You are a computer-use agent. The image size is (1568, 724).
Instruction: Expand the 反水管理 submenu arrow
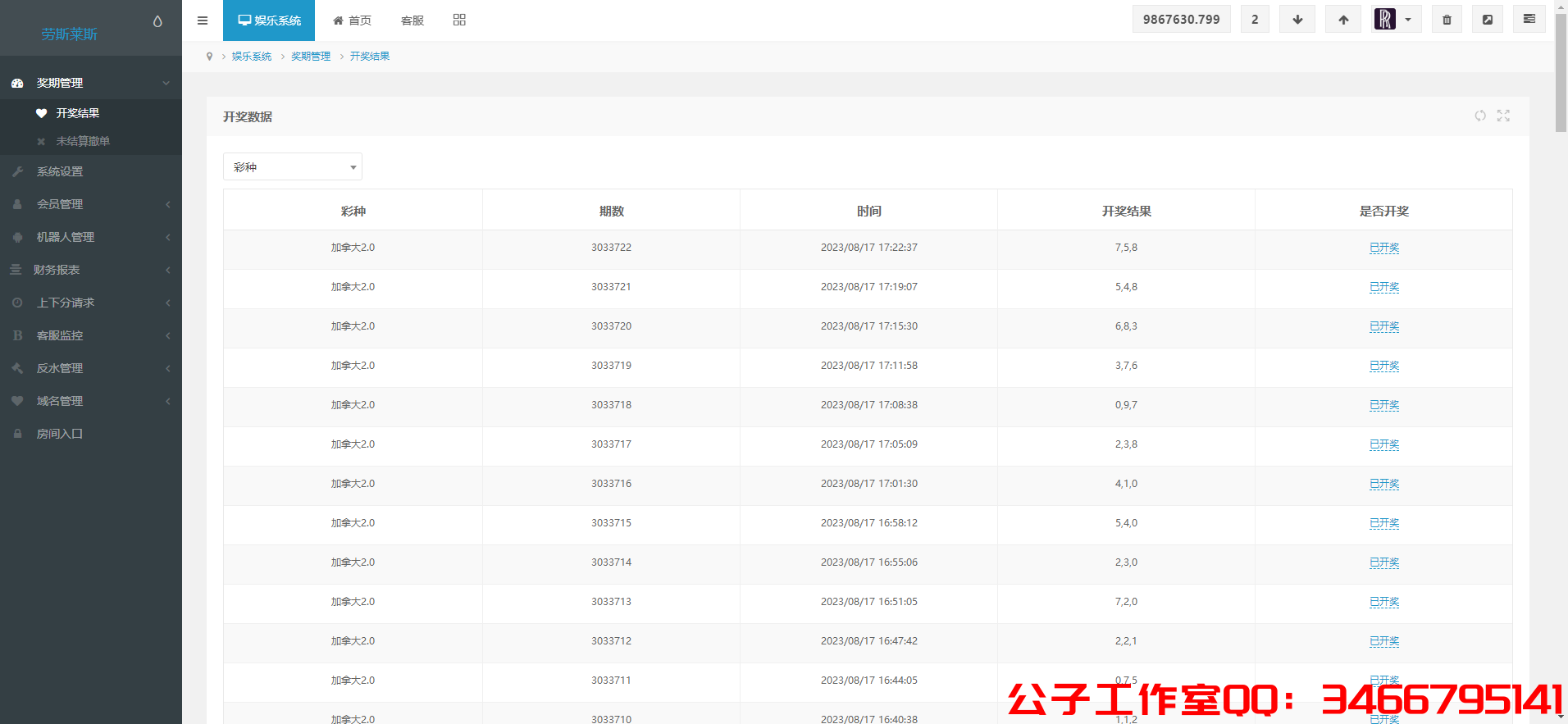point(168,368)
